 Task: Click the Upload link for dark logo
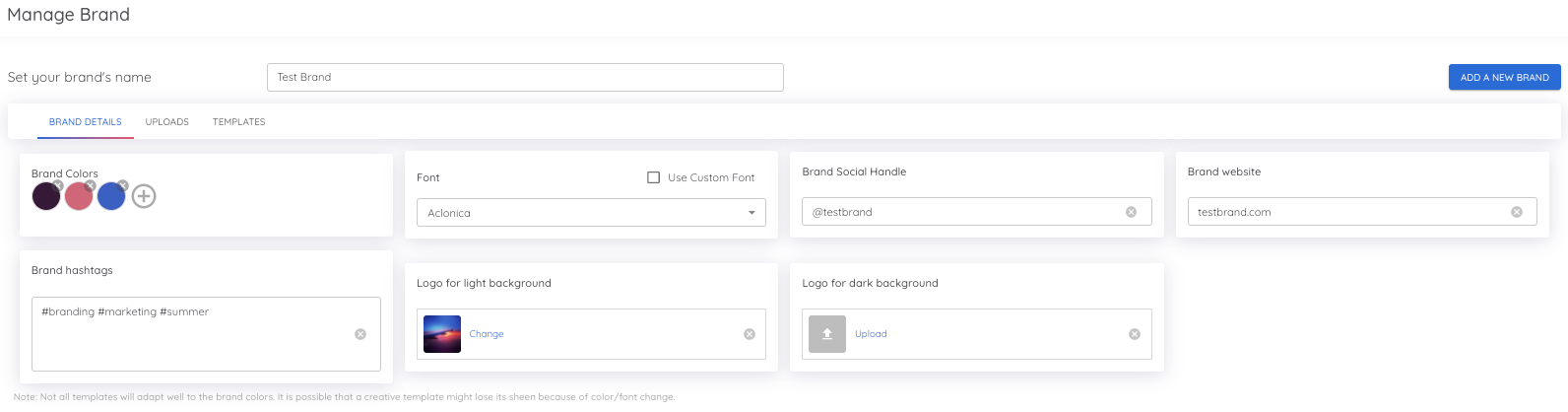tap(871, 334)
